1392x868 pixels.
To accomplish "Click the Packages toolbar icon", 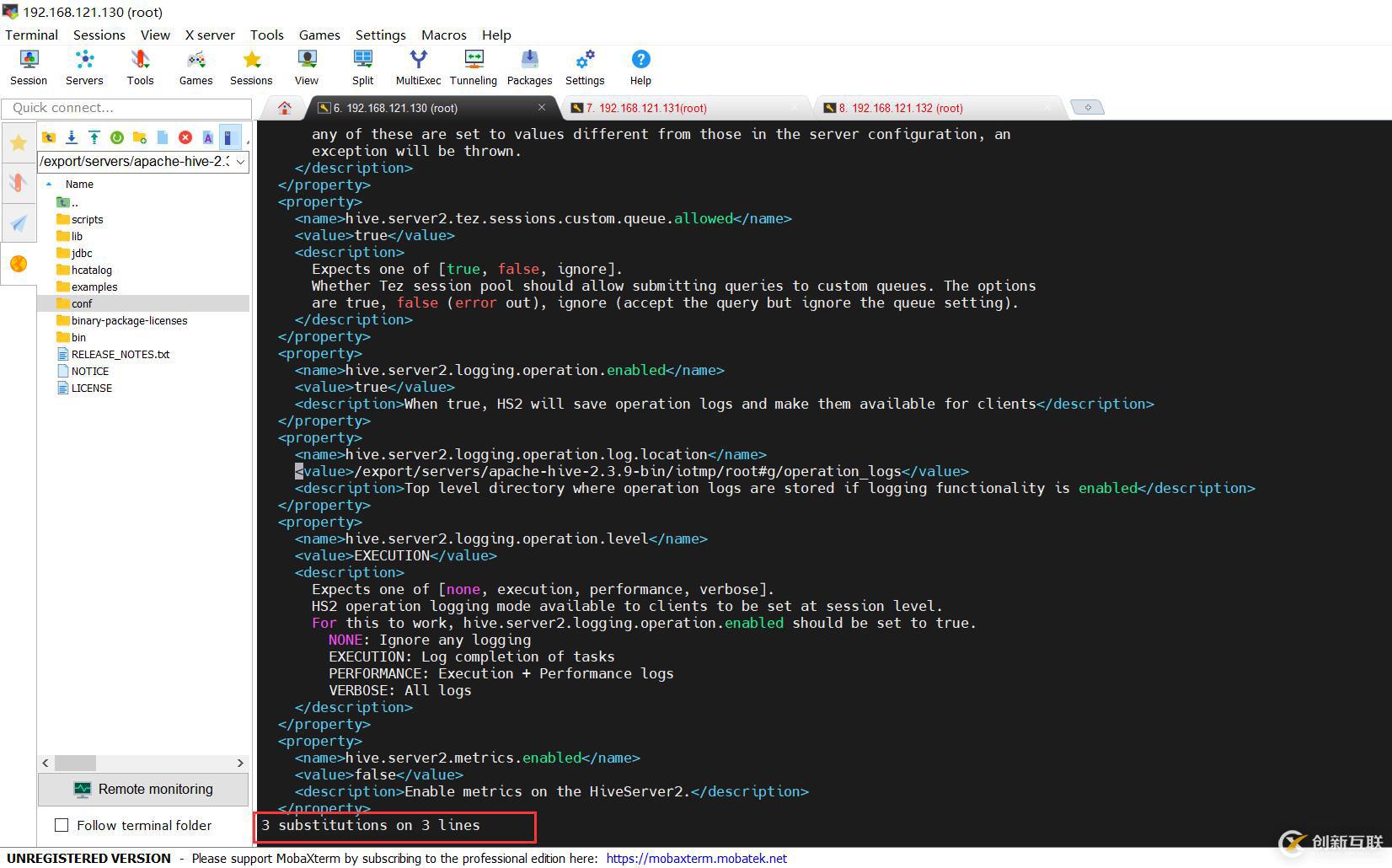I will pos(529,67).
